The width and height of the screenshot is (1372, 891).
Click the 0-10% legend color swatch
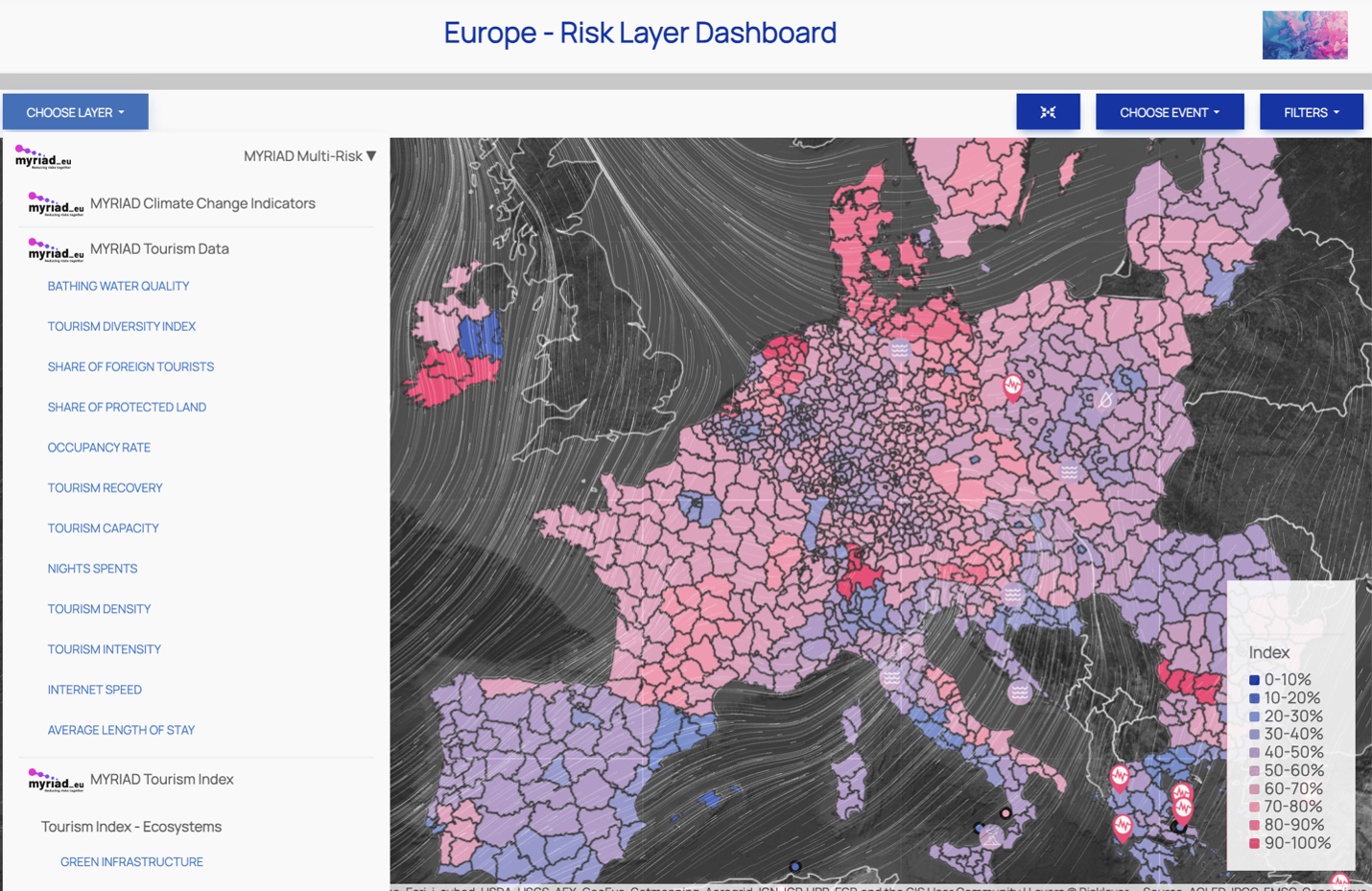[x=1254, y=680]
